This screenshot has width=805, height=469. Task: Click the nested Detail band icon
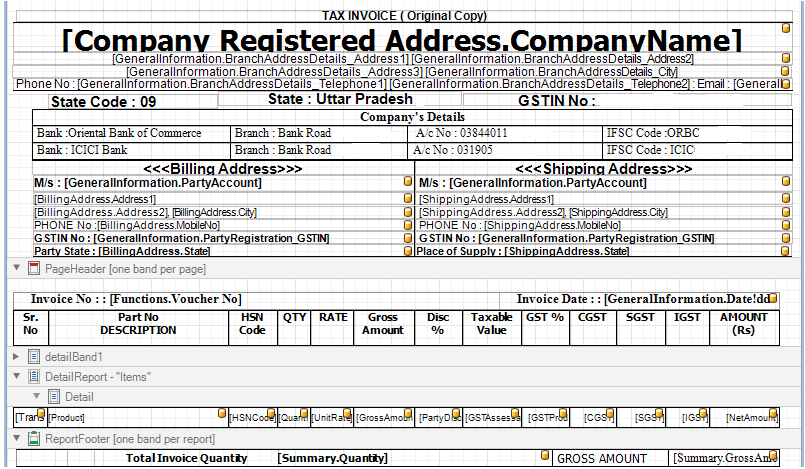(54, 397)
